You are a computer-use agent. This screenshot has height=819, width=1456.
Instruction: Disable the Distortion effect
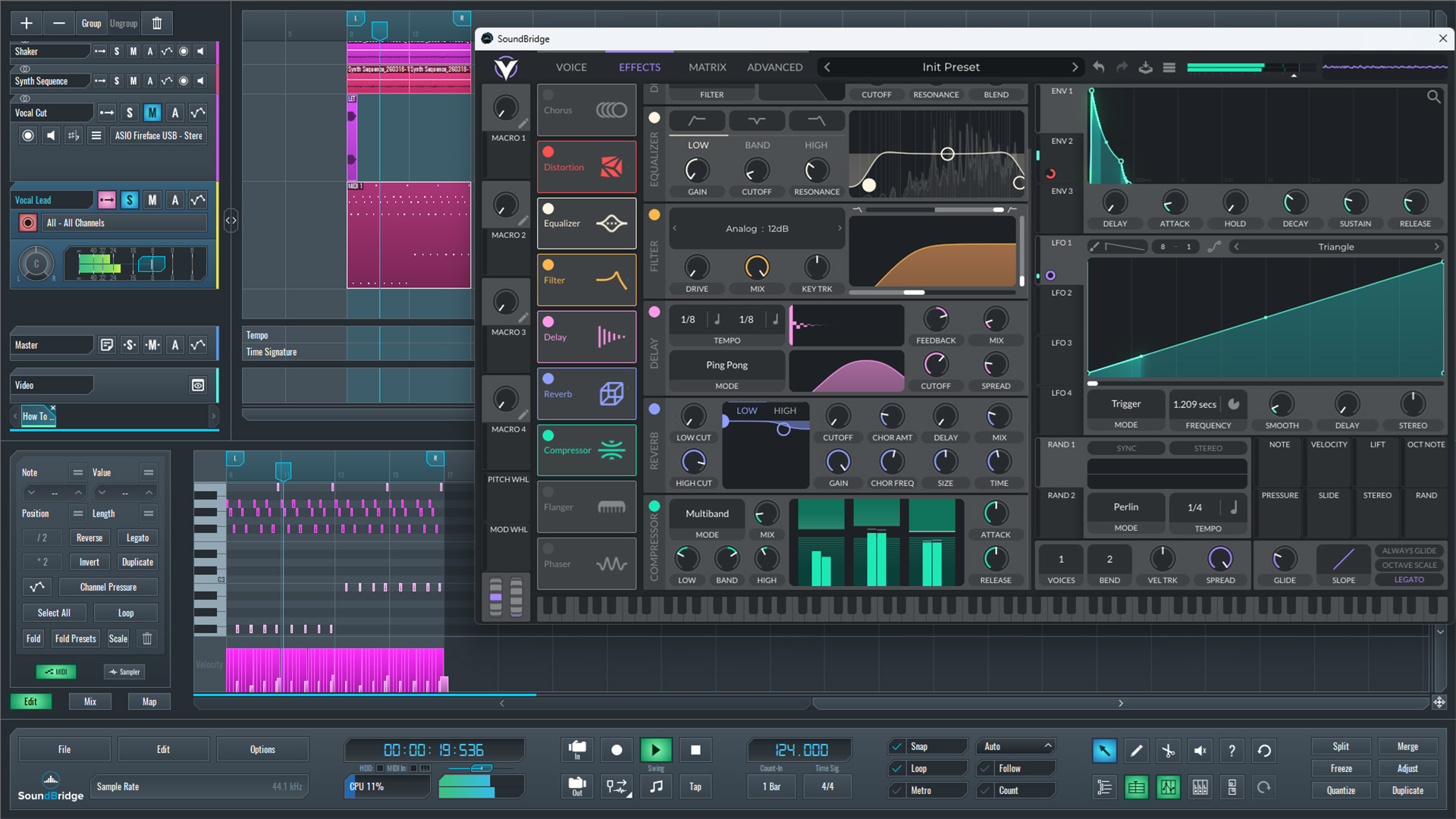coord(548,152)
